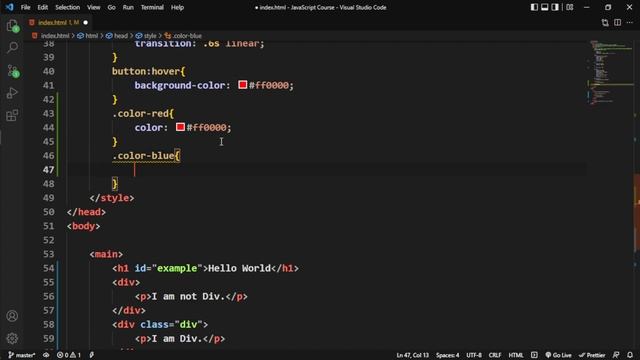Open the Accounts menu icon
The image size is (640, 360).
click(12, 316)
